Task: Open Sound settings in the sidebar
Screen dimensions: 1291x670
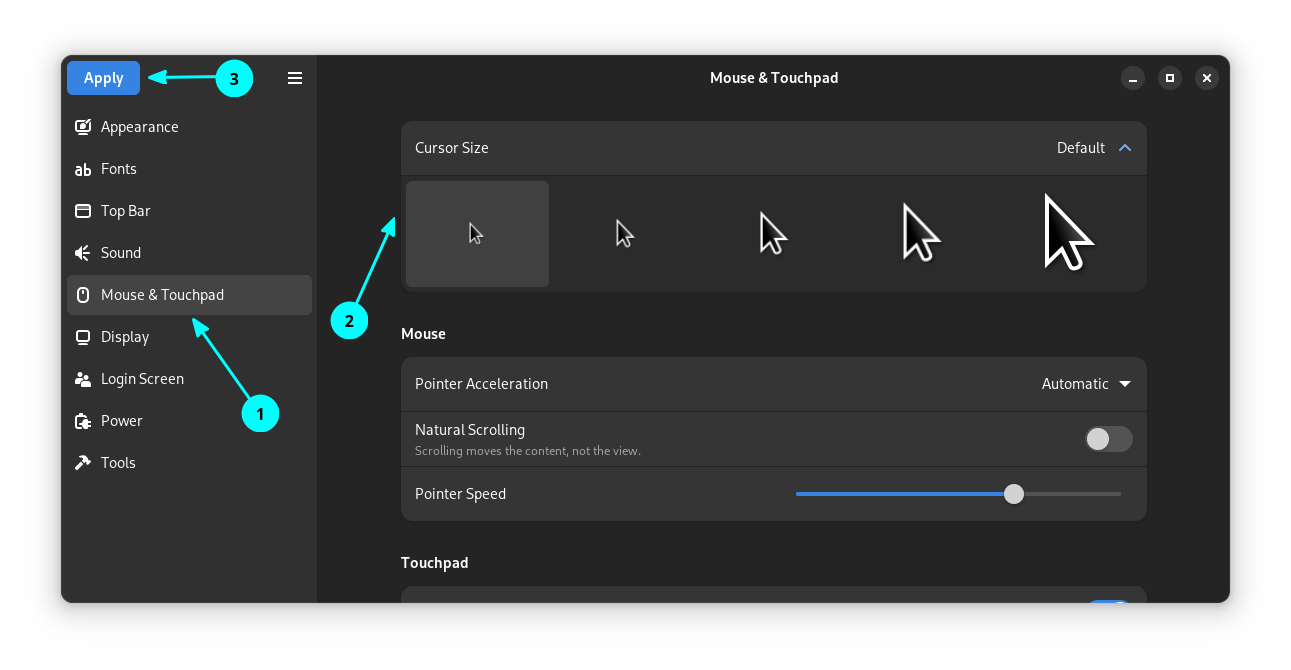Action: point(120,252)
